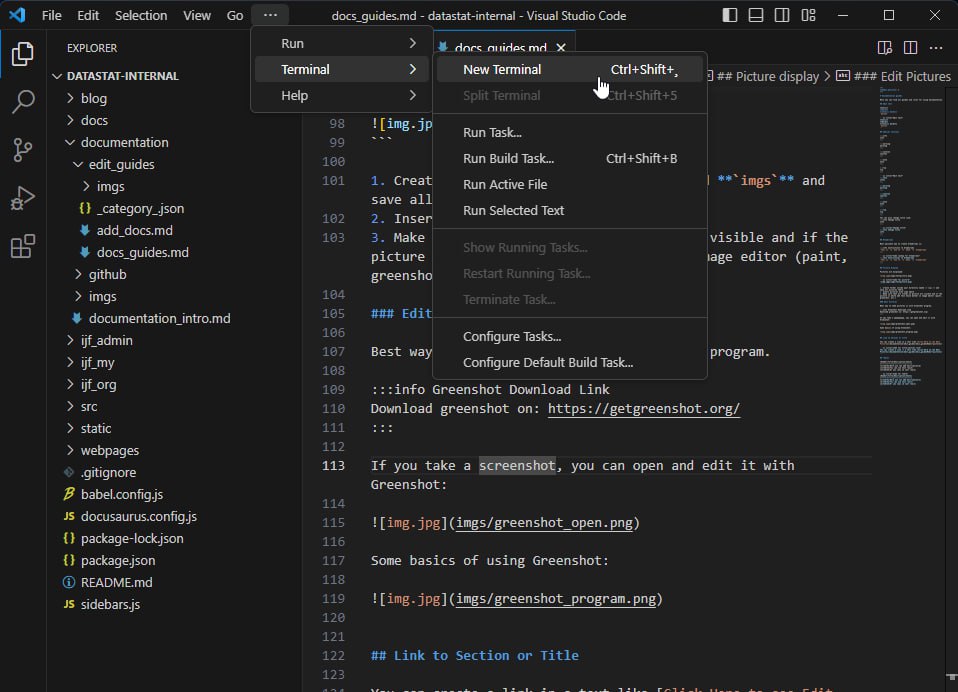The image size is (958, 692).
Task: Click the minimap code overview
Action: click(x=911, y=238)
